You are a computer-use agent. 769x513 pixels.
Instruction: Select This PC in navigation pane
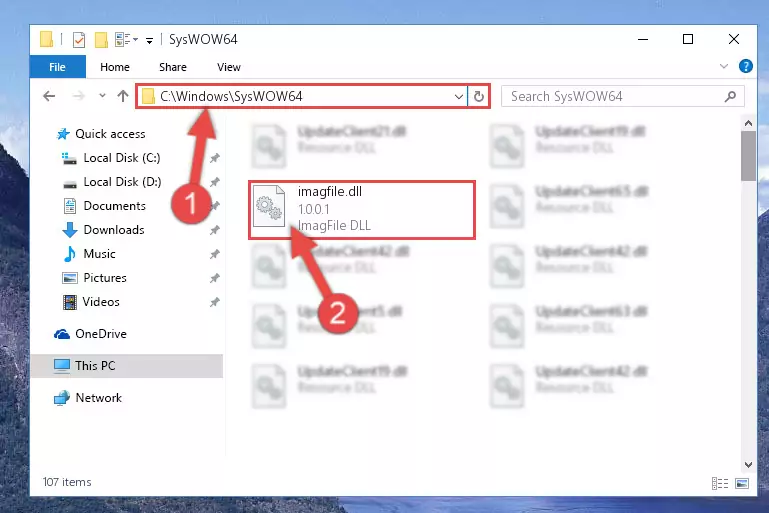[x=127, y=366]
